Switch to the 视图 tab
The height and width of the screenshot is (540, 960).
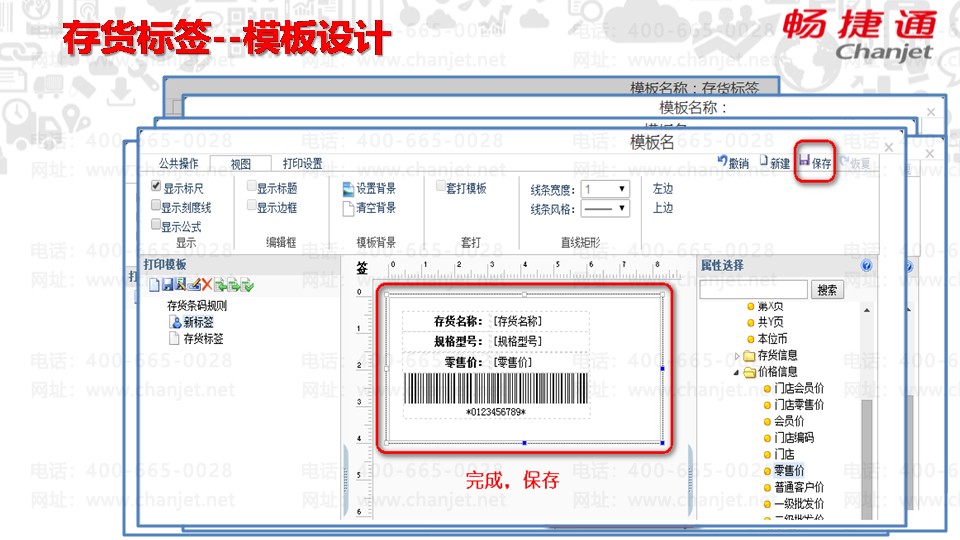(x=241, y=164)
